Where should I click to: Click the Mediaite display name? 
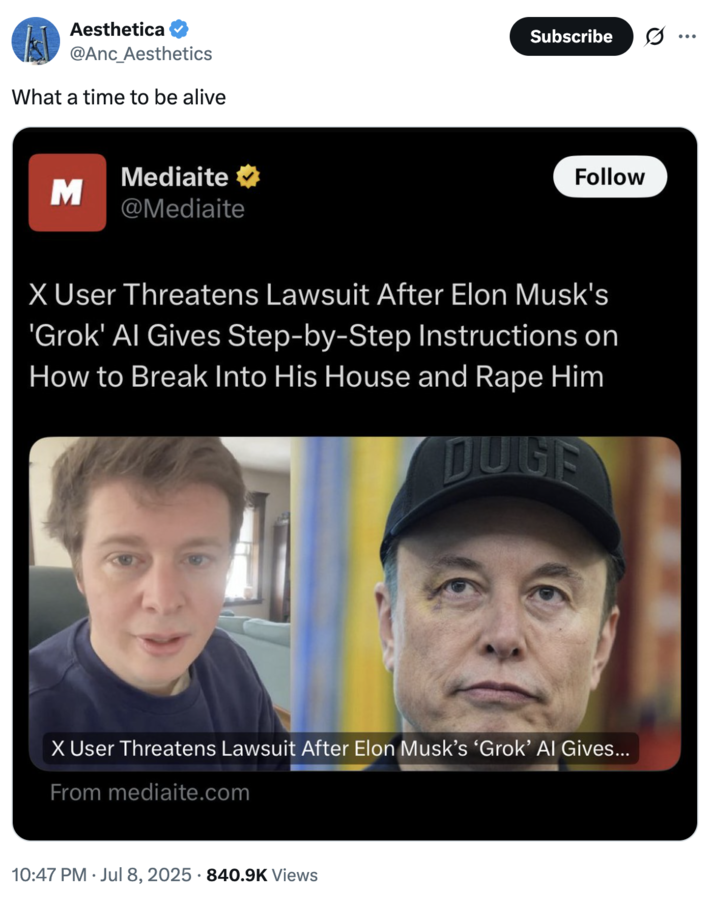pyautogui.click(x=170, y=176)
